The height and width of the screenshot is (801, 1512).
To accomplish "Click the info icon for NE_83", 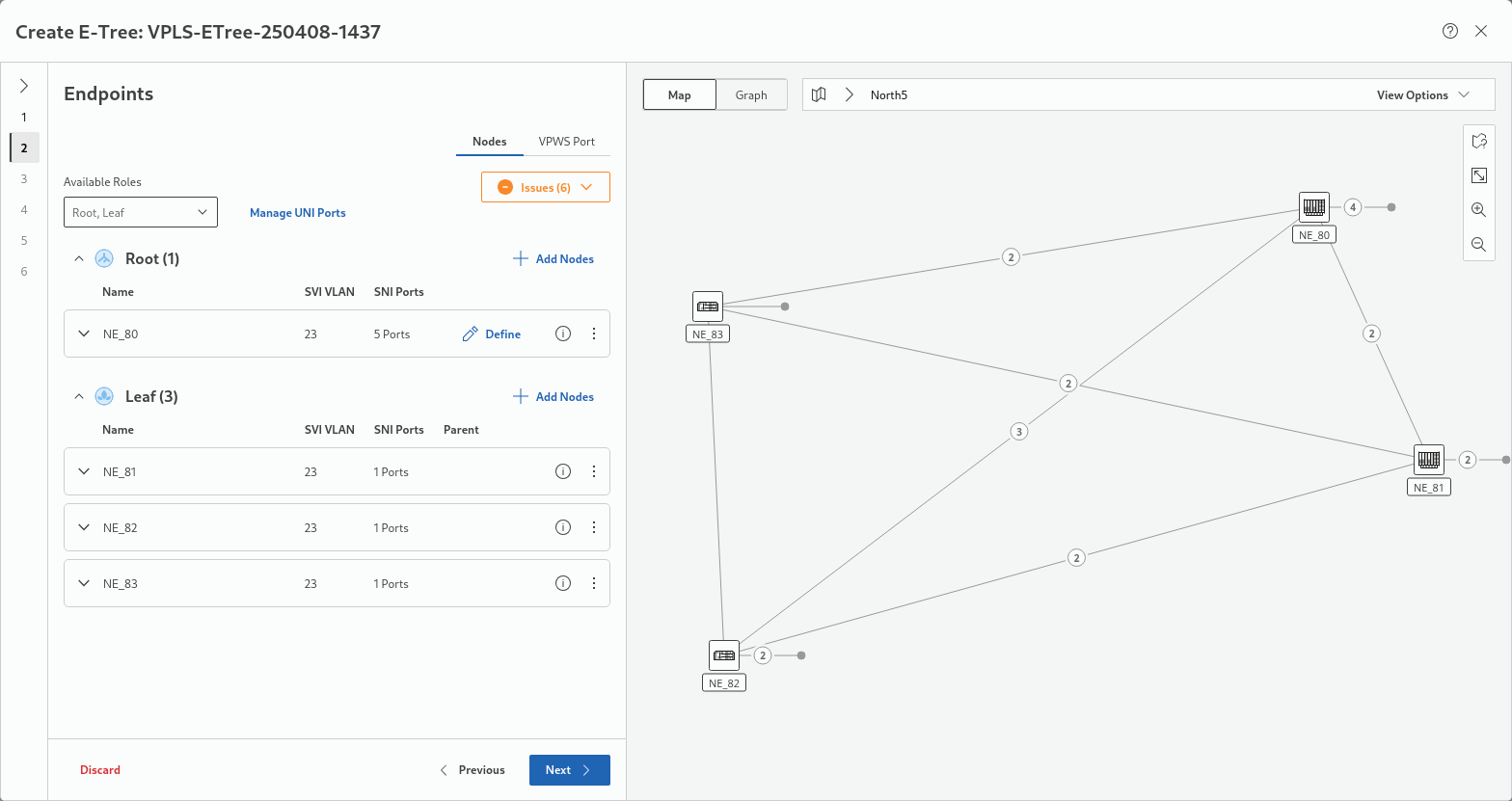I will coord(563,583).
